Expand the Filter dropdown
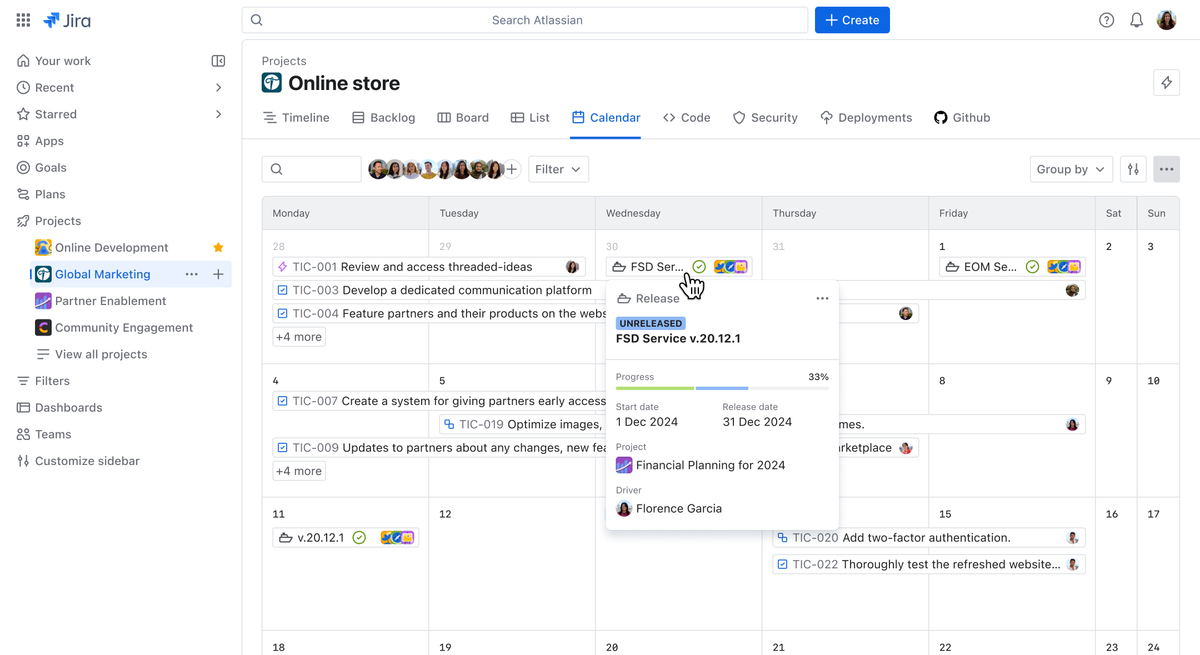The height and width of the screenshot is (655, 1200). point(557,169)
